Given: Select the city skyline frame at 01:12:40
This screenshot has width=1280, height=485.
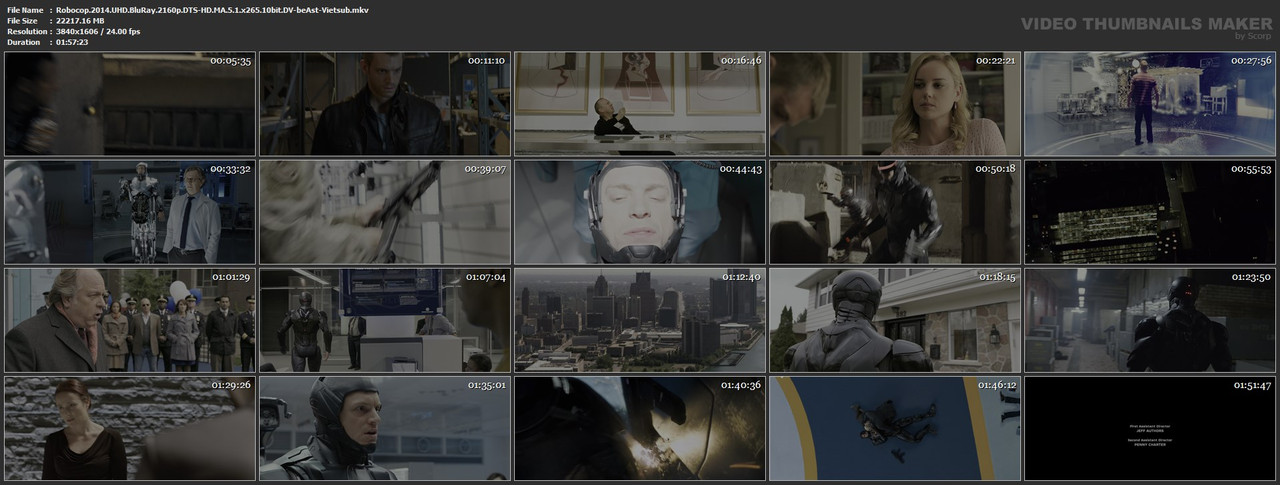Looking at the screenshot, I should (640, 320).
